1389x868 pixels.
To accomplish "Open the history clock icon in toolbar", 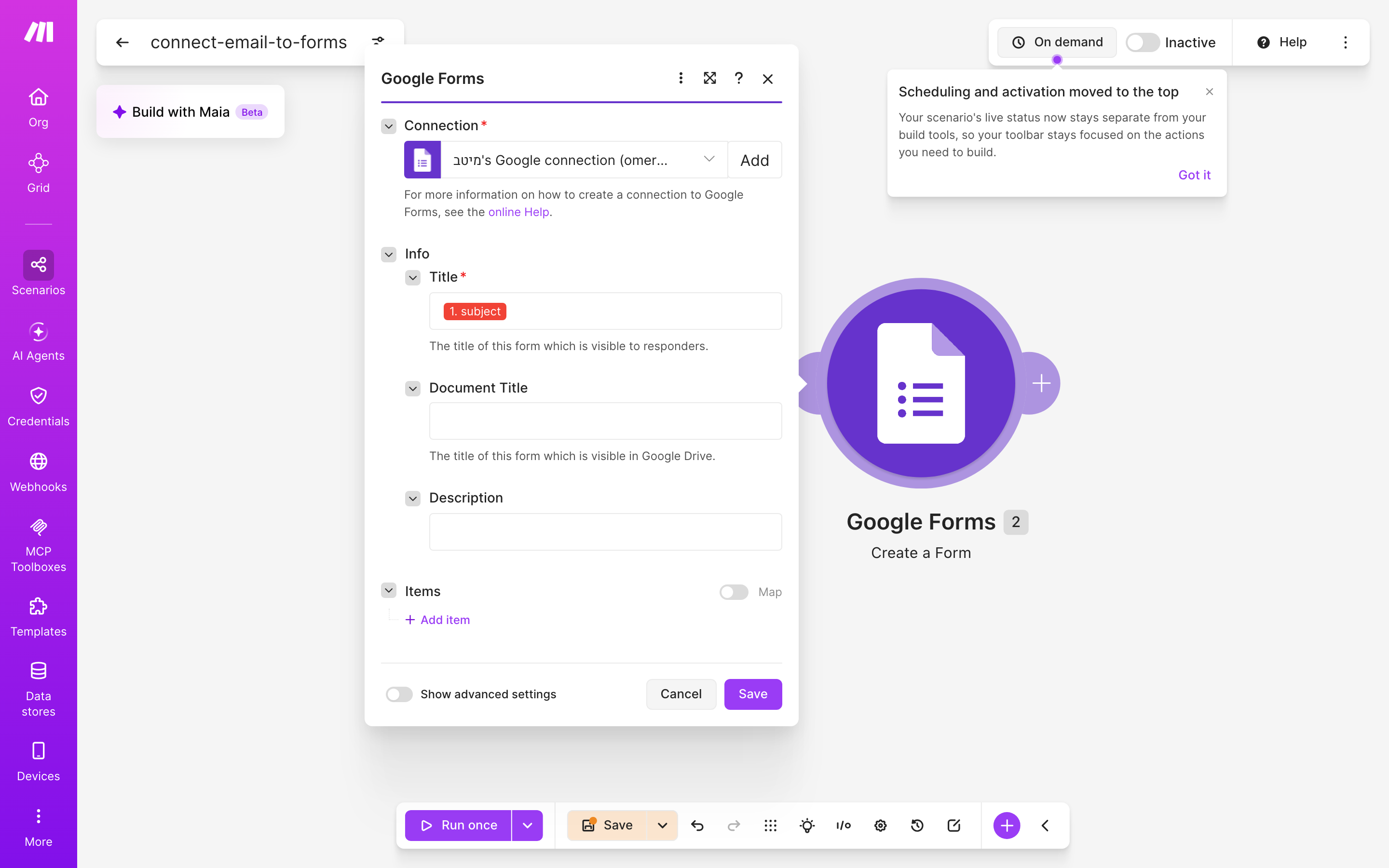I will click(917, 826).
